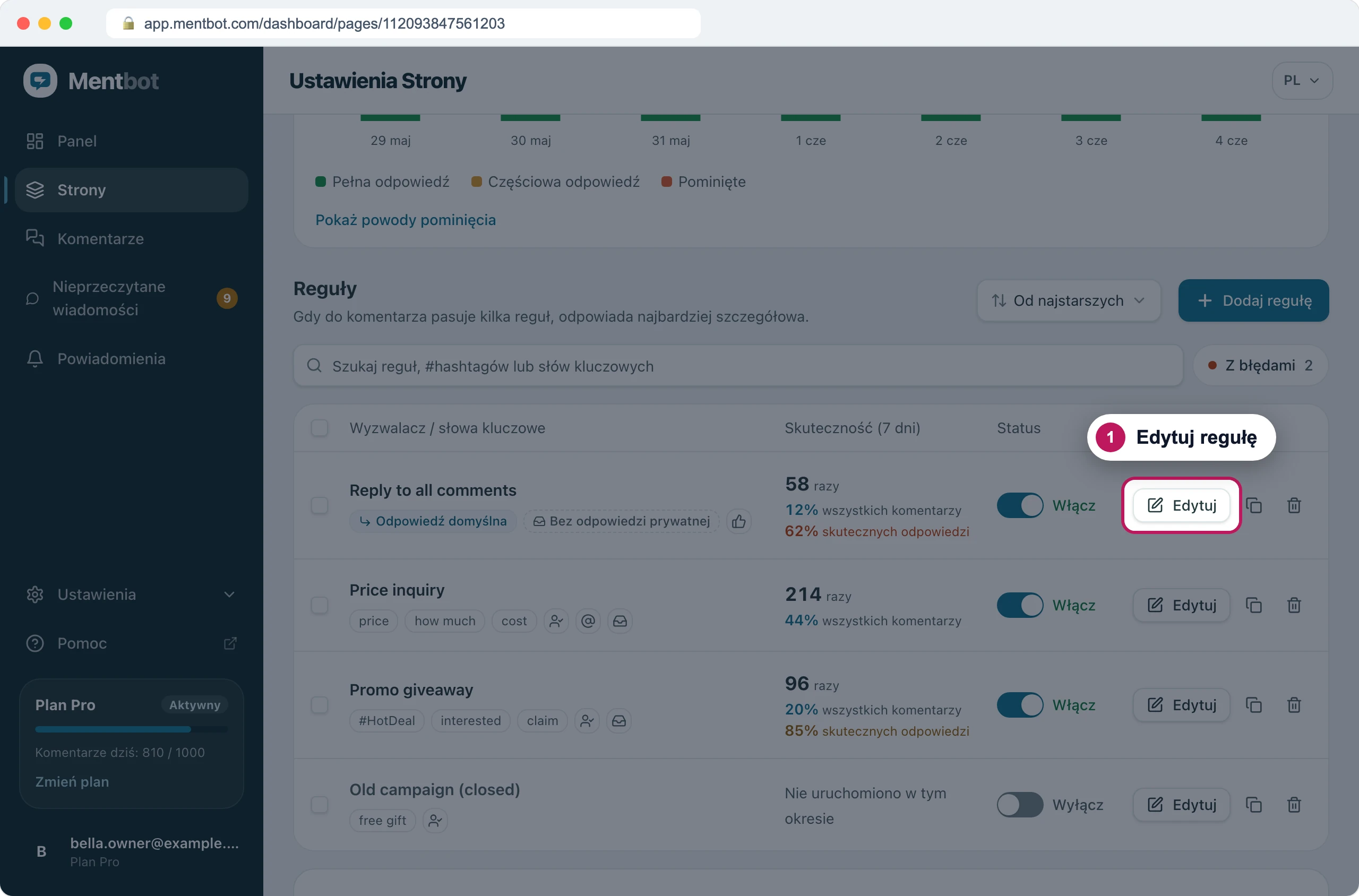Click the green Pełna odpowiedź legend swatch
Screen dimensions: 1359x896
click(x=321, y=182)
